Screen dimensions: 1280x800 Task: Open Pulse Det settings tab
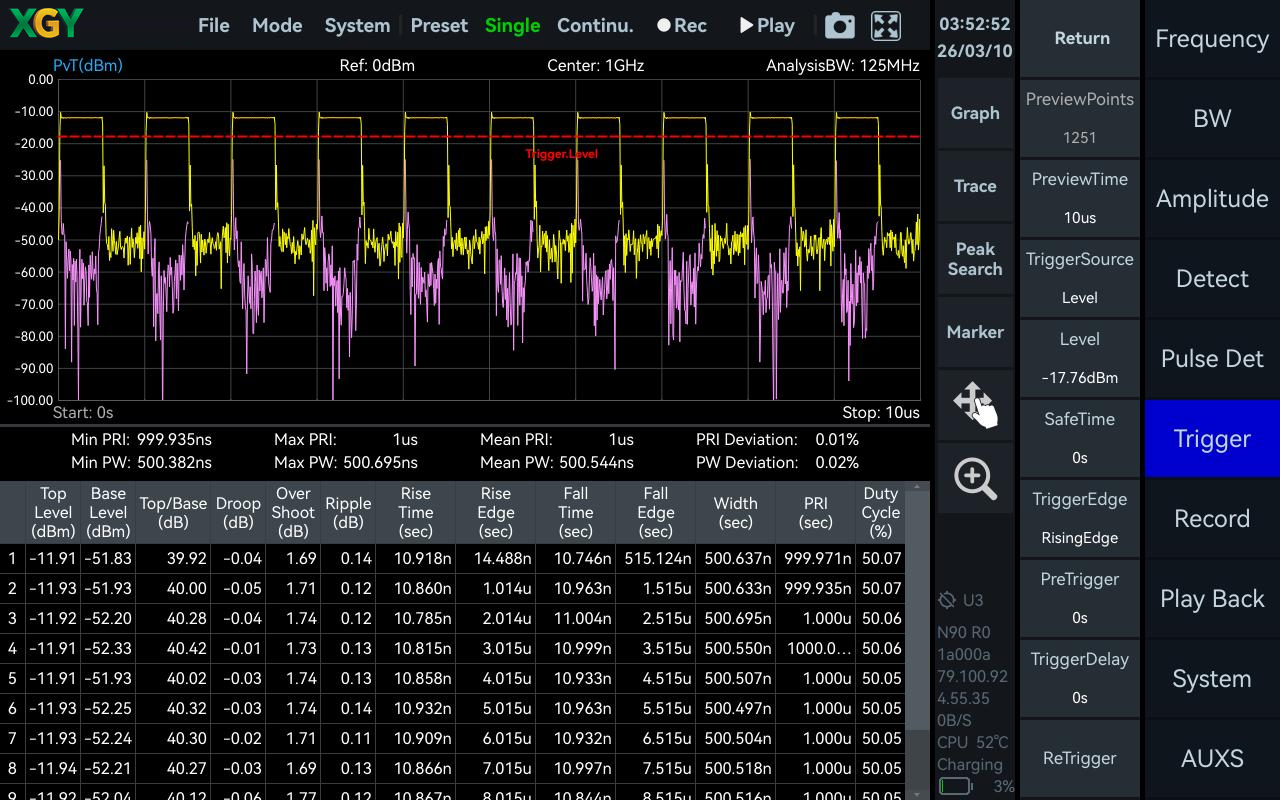coord(1212,359)
